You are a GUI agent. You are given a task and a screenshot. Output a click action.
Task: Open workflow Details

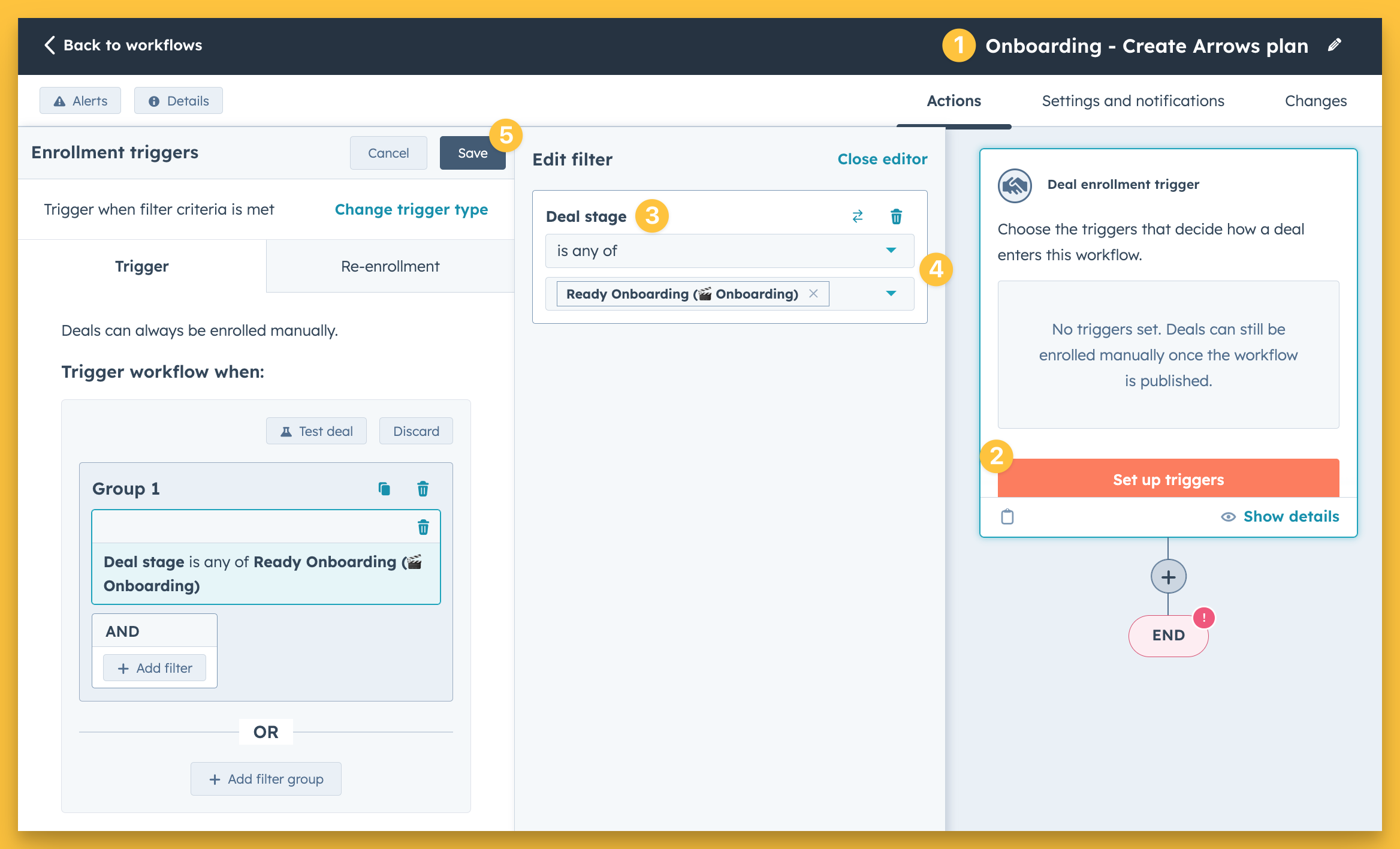[179, 101]
